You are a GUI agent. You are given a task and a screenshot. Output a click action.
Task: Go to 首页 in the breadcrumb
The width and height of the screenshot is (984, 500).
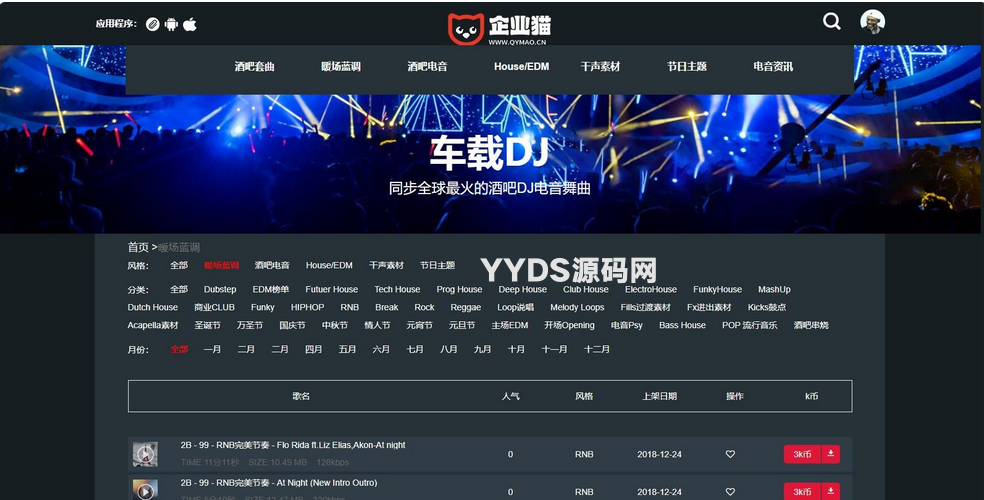point(138,247)
